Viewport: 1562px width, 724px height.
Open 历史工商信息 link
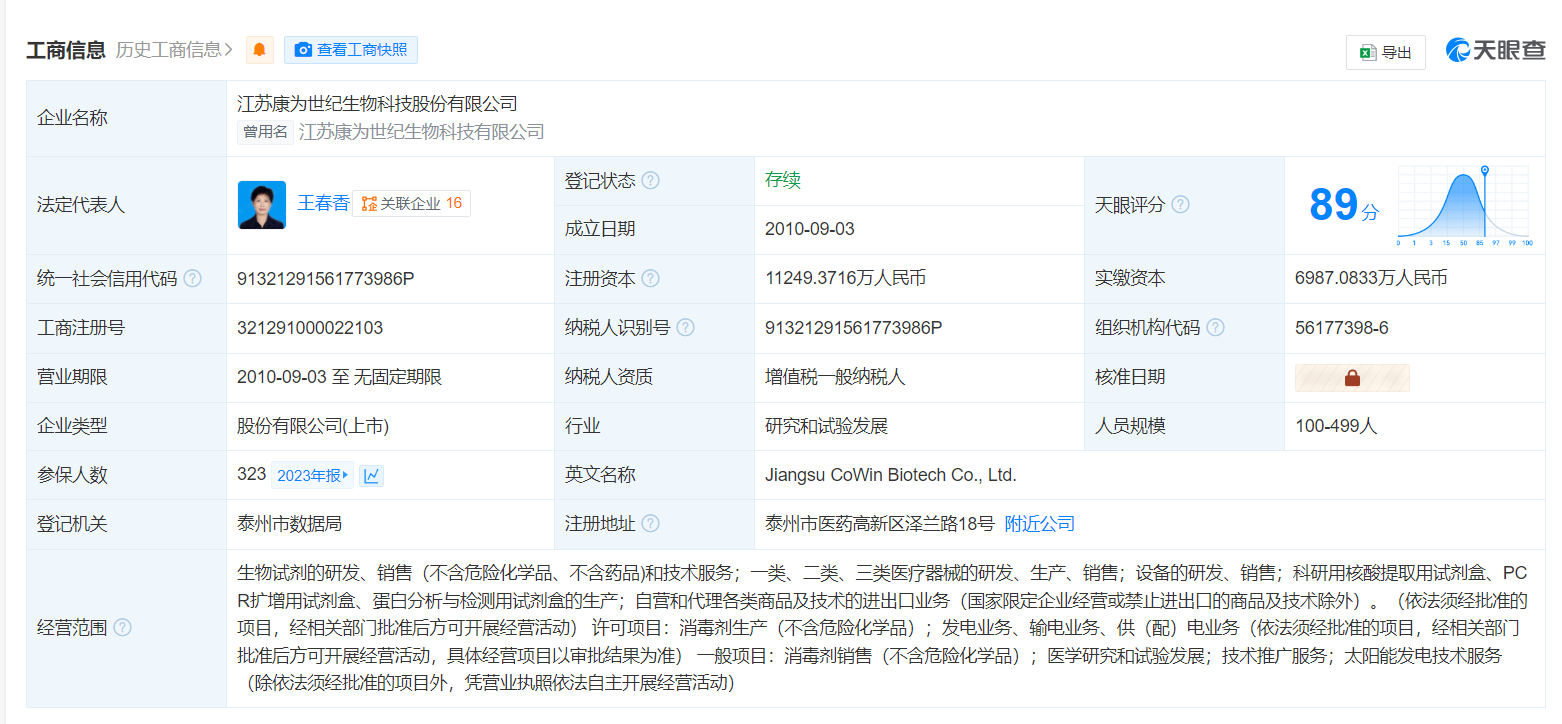tap(174, 49)
